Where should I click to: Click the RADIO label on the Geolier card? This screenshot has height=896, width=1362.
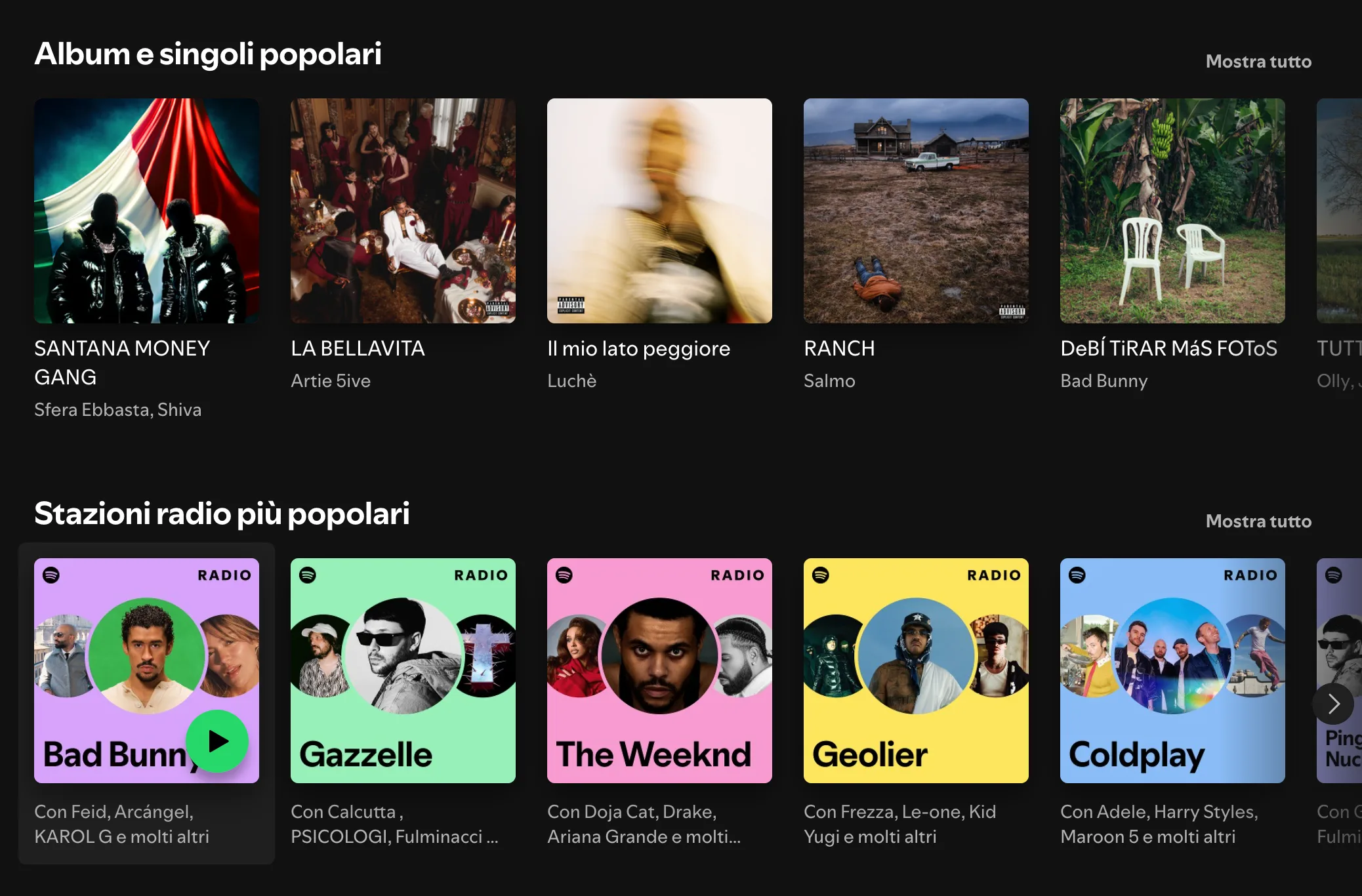(x=993, y=575)
